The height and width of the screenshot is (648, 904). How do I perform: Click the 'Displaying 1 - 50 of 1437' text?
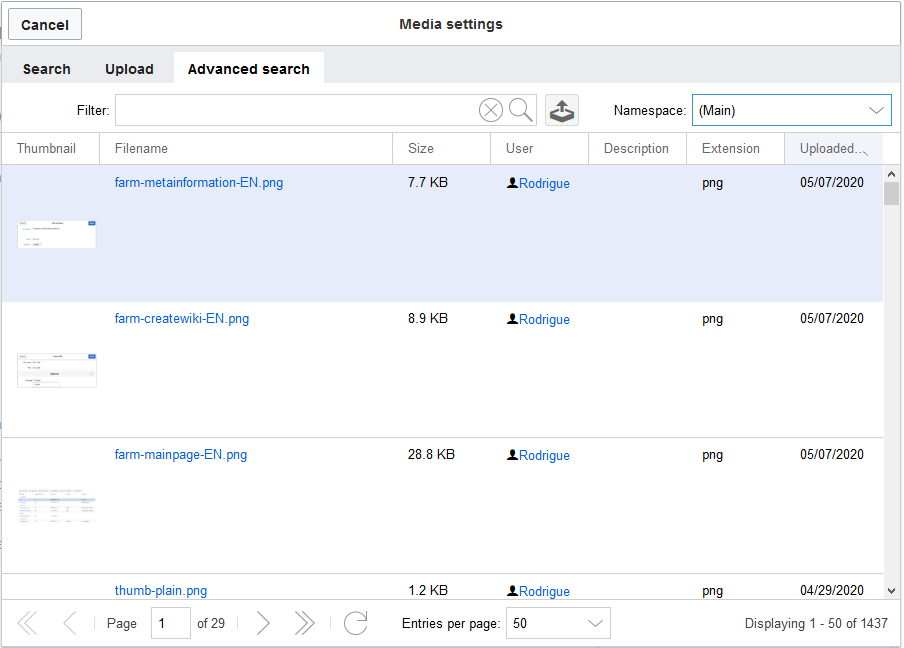[x=816, y=624]
